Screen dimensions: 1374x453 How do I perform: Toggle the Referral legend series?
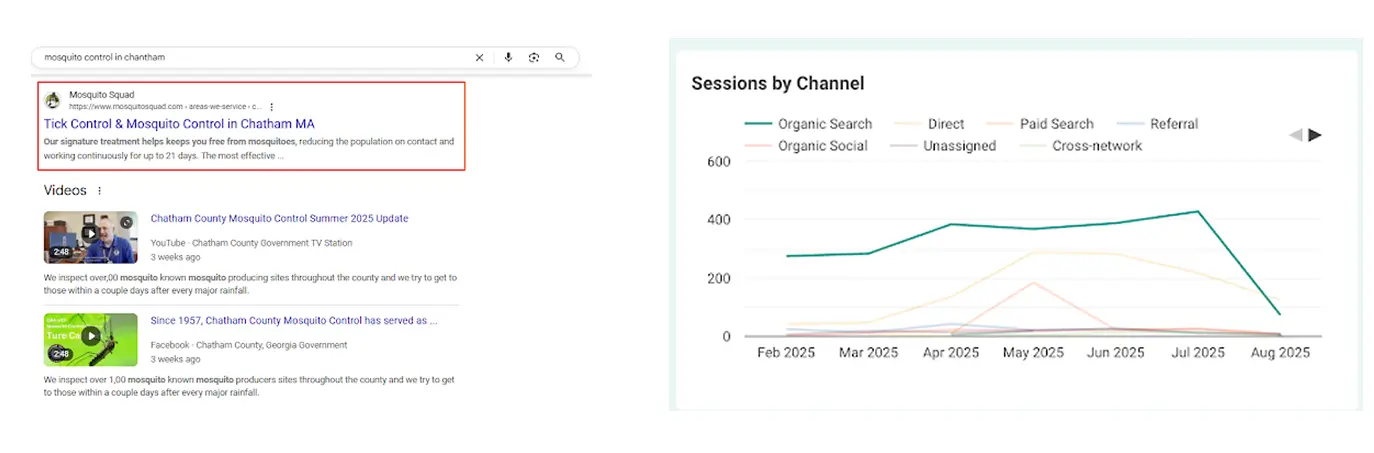pyautogui.click(x=1156, y=124)
